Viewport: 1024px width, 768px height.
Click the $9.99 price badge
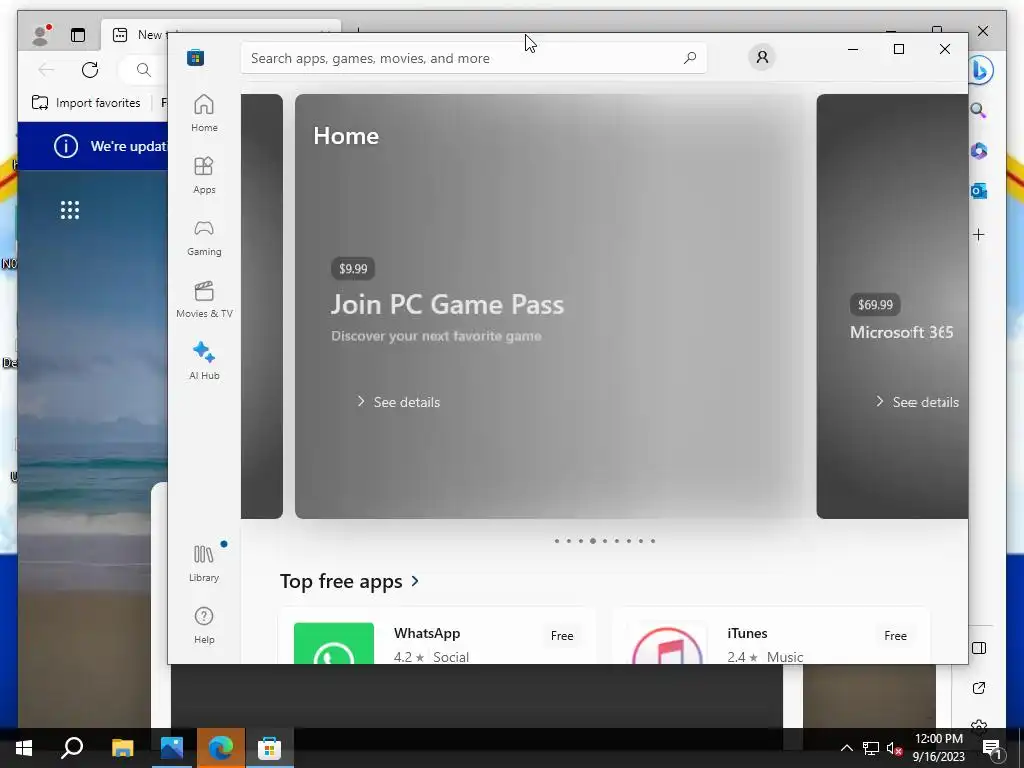(x=353, y=268)
